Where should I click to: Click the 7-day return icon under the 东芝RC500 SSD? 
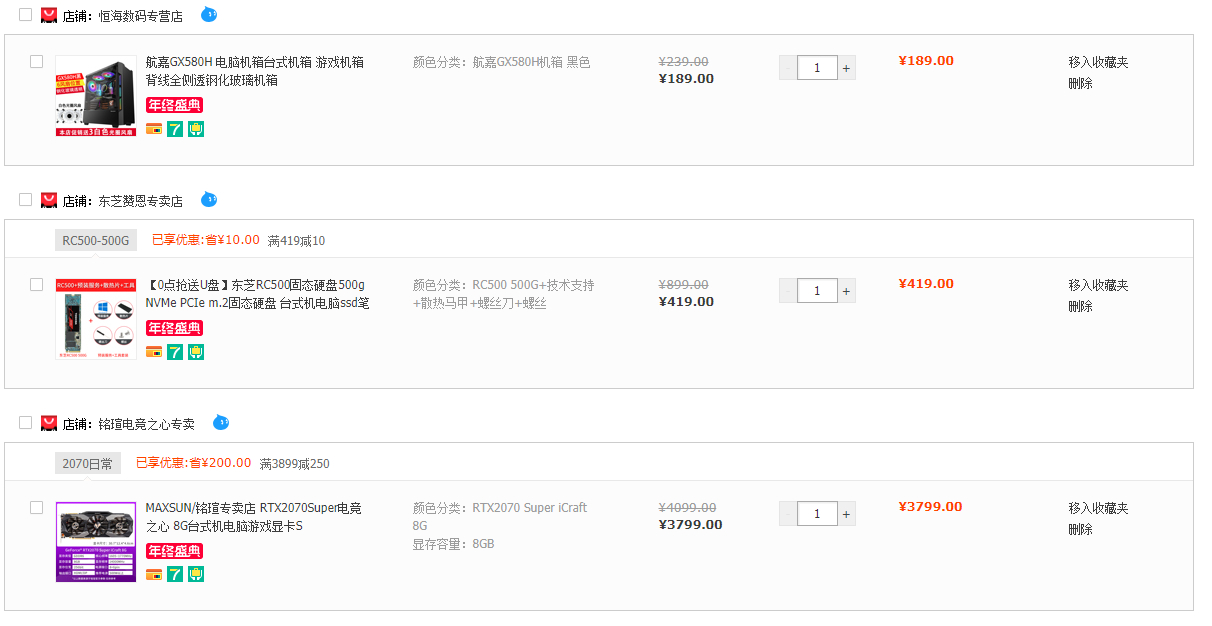click(x=175, y=352)
